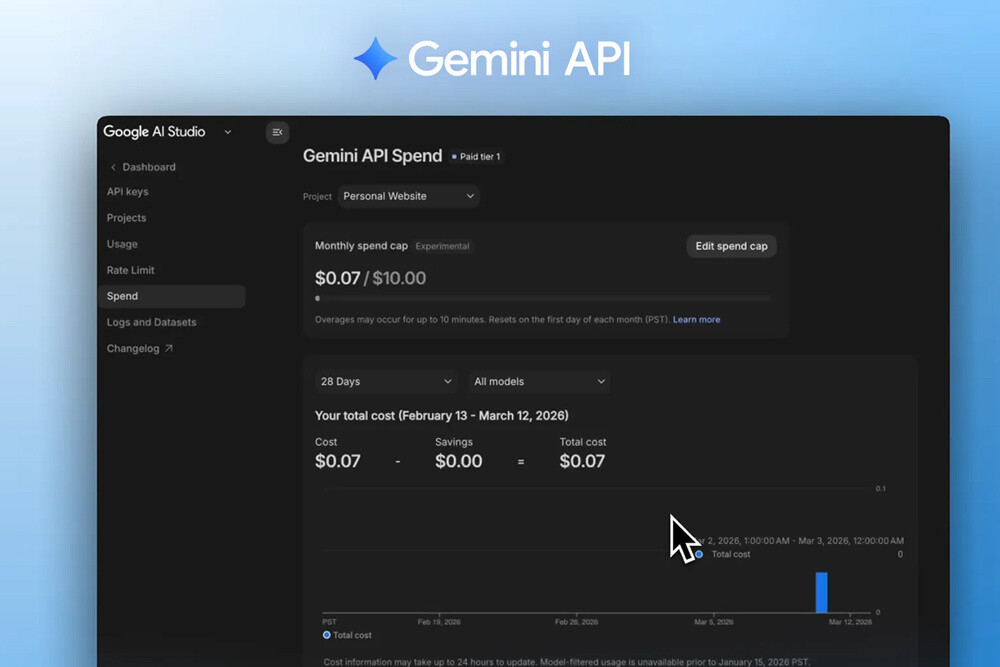Click the Changelog external link arrow
The width and height of the screenshot is (1000, 667).
point(169,349)
